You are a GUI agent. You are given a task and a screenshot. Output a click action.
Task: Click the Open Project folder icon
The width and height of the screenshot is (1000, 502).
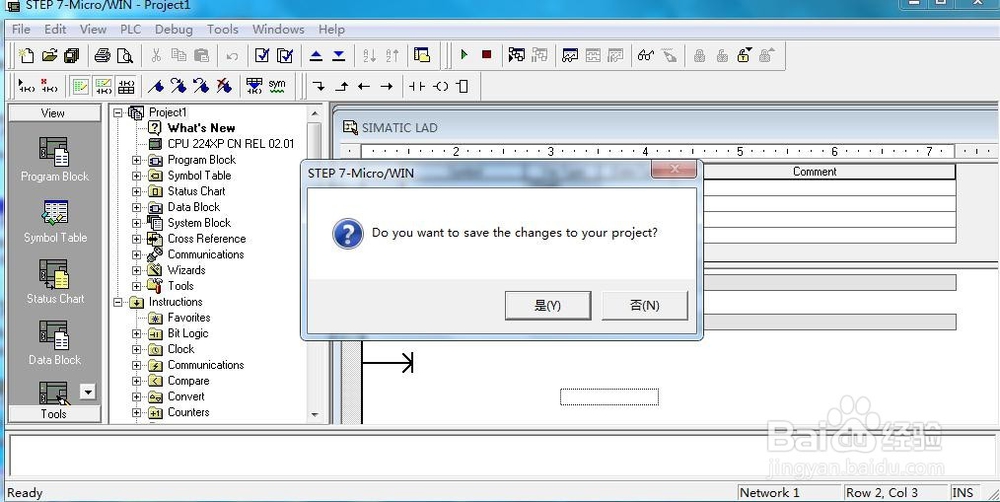(x=49, y=55)
